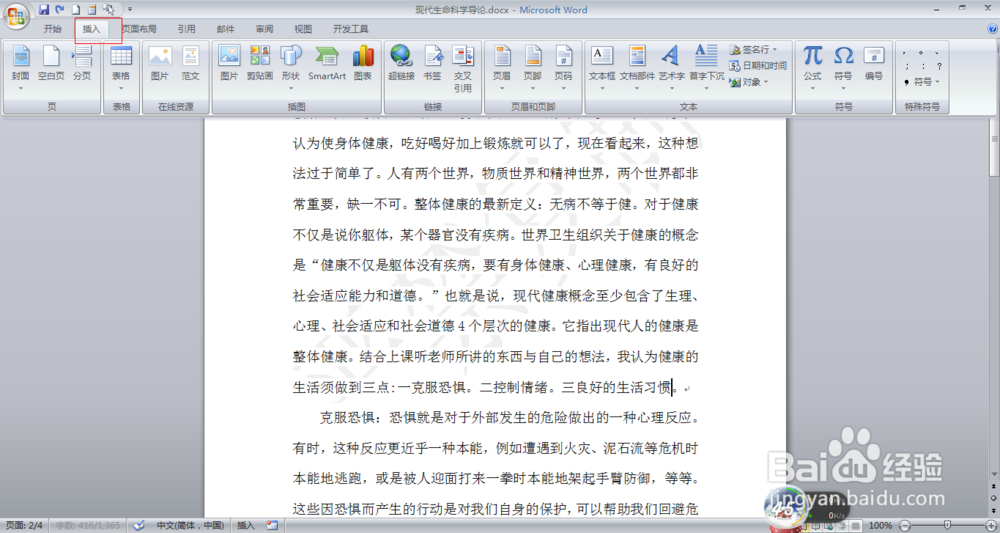Switch to the 审阅 tab
Image resolution: width=1000 pixels, height=533 pixels.
point(264,29)
